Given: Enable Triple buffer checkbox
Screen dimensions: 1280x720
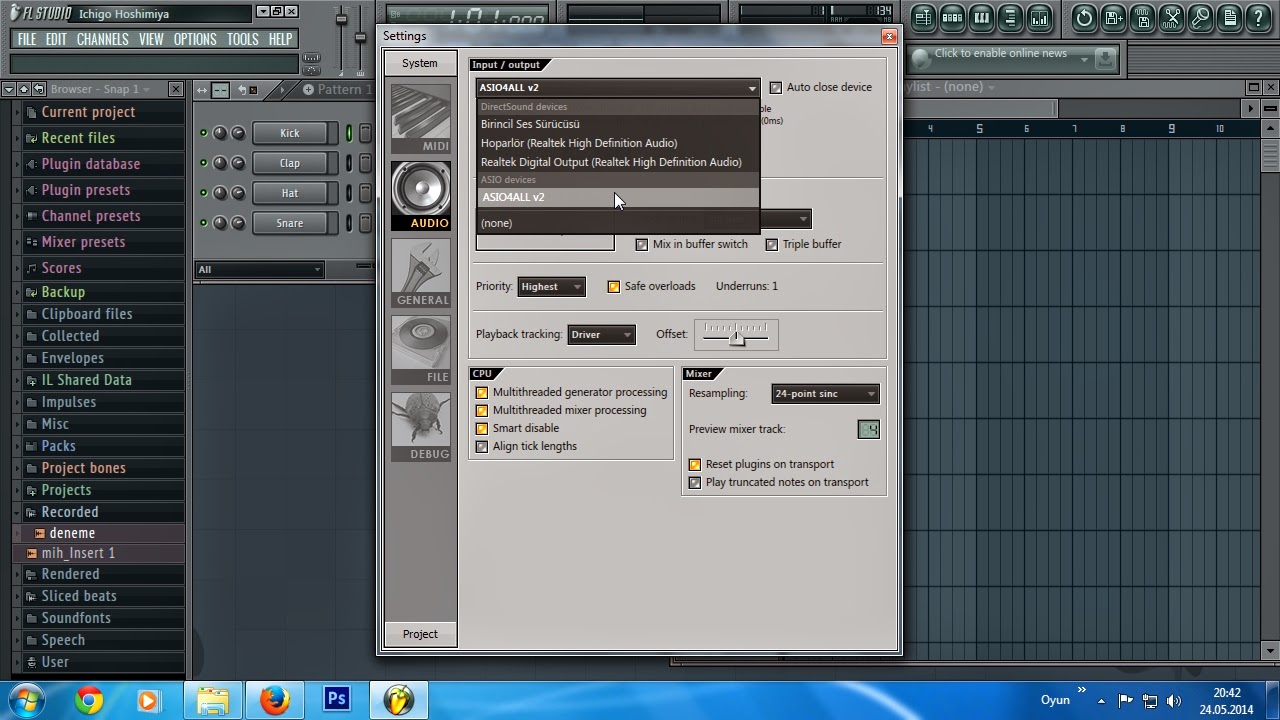Looking at the screenshot, I should tap(772, 244).
